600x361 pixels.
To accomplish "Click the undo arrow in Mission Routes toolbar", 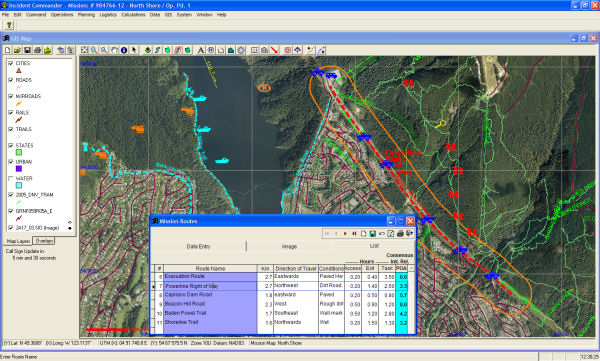I will pos(382,233).
